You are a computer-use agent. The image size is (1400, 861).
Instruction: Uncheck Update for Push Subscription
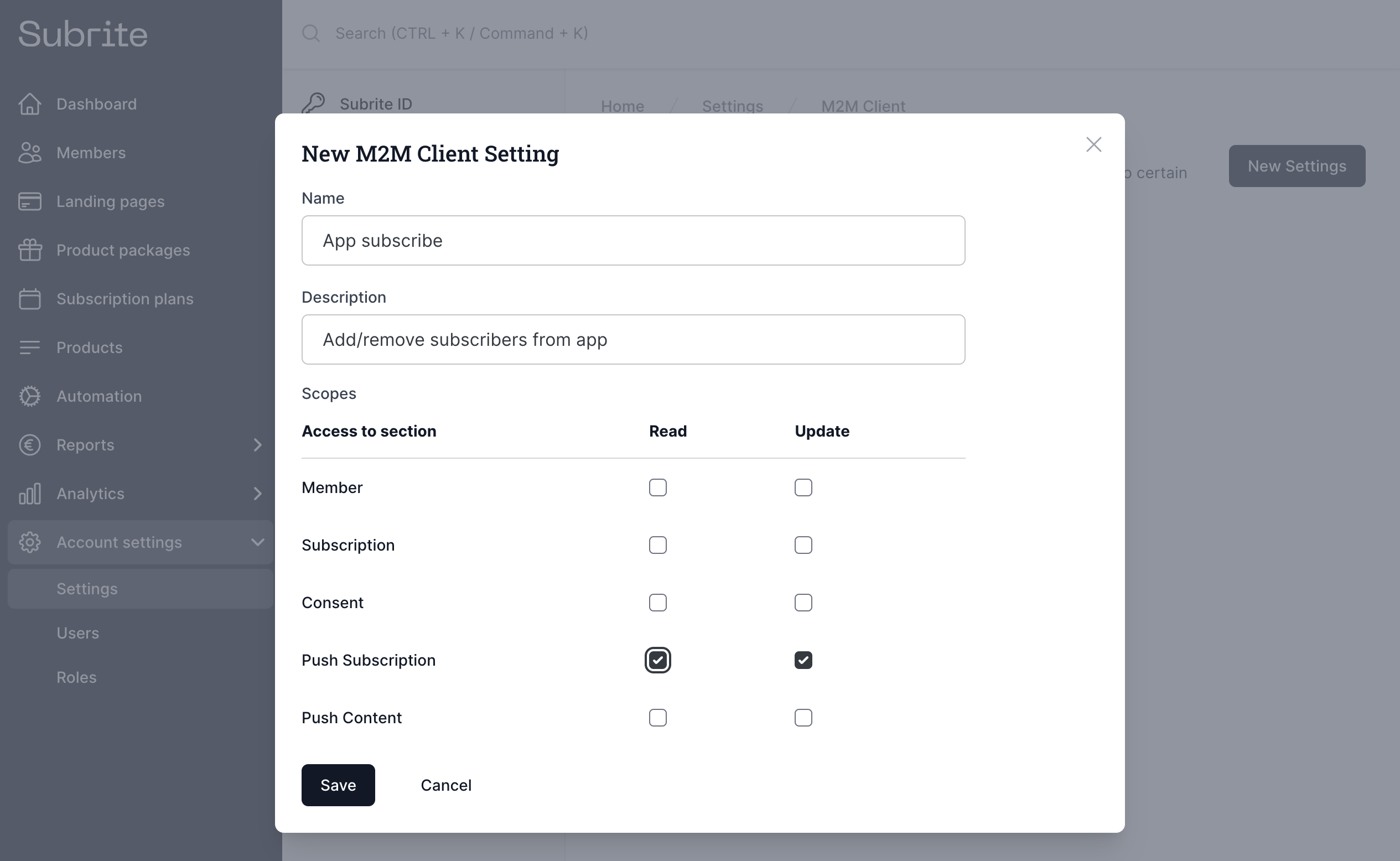click(x=803, y=660)
